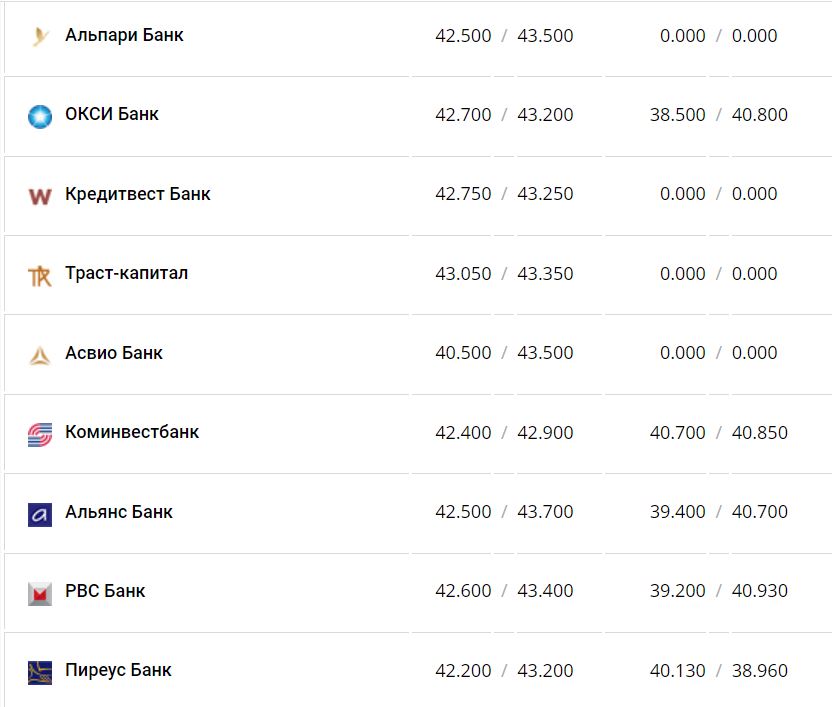This screenshot has width=832, height=707.
Task: Open the Коминвестбанк name link
Action: click(x=132, y=432)
